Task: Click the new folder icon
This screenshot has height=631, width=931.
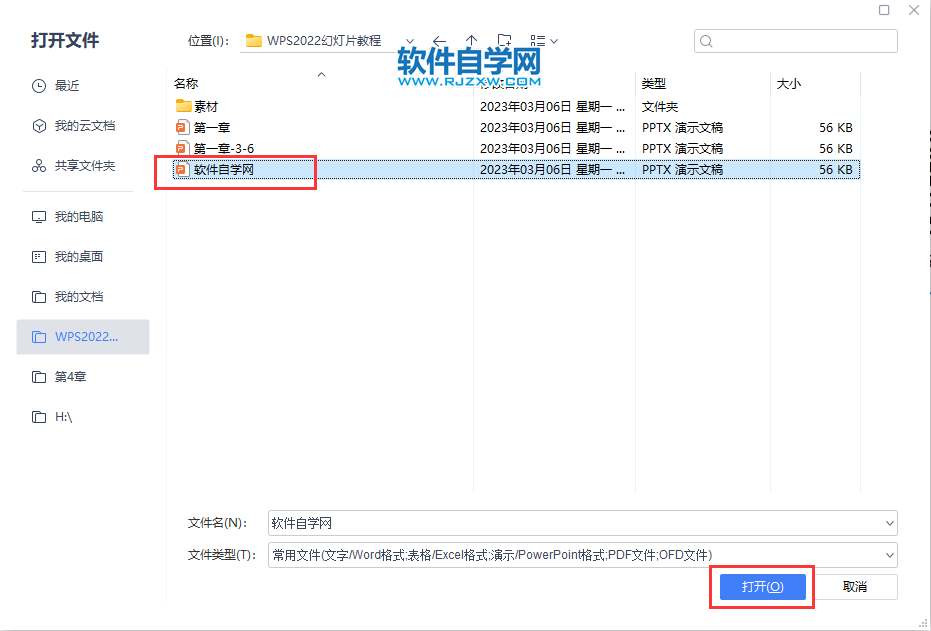Action: (504, 40)
